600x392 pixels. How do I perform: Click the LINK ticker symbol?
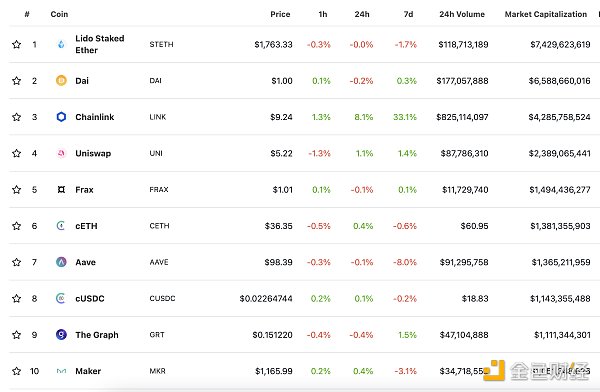[x=158, y=117]
